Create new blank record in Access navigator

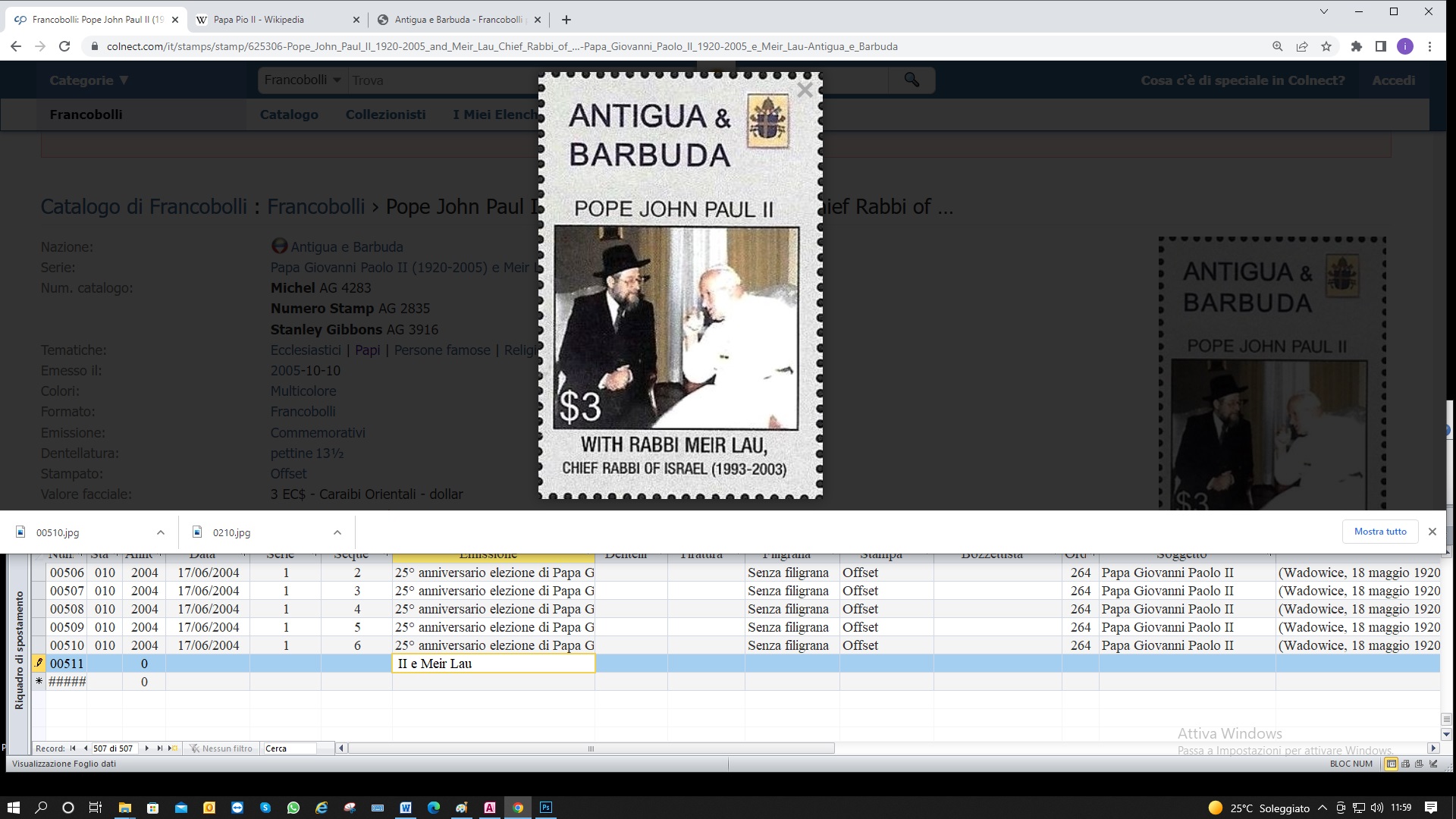[173, 748]
